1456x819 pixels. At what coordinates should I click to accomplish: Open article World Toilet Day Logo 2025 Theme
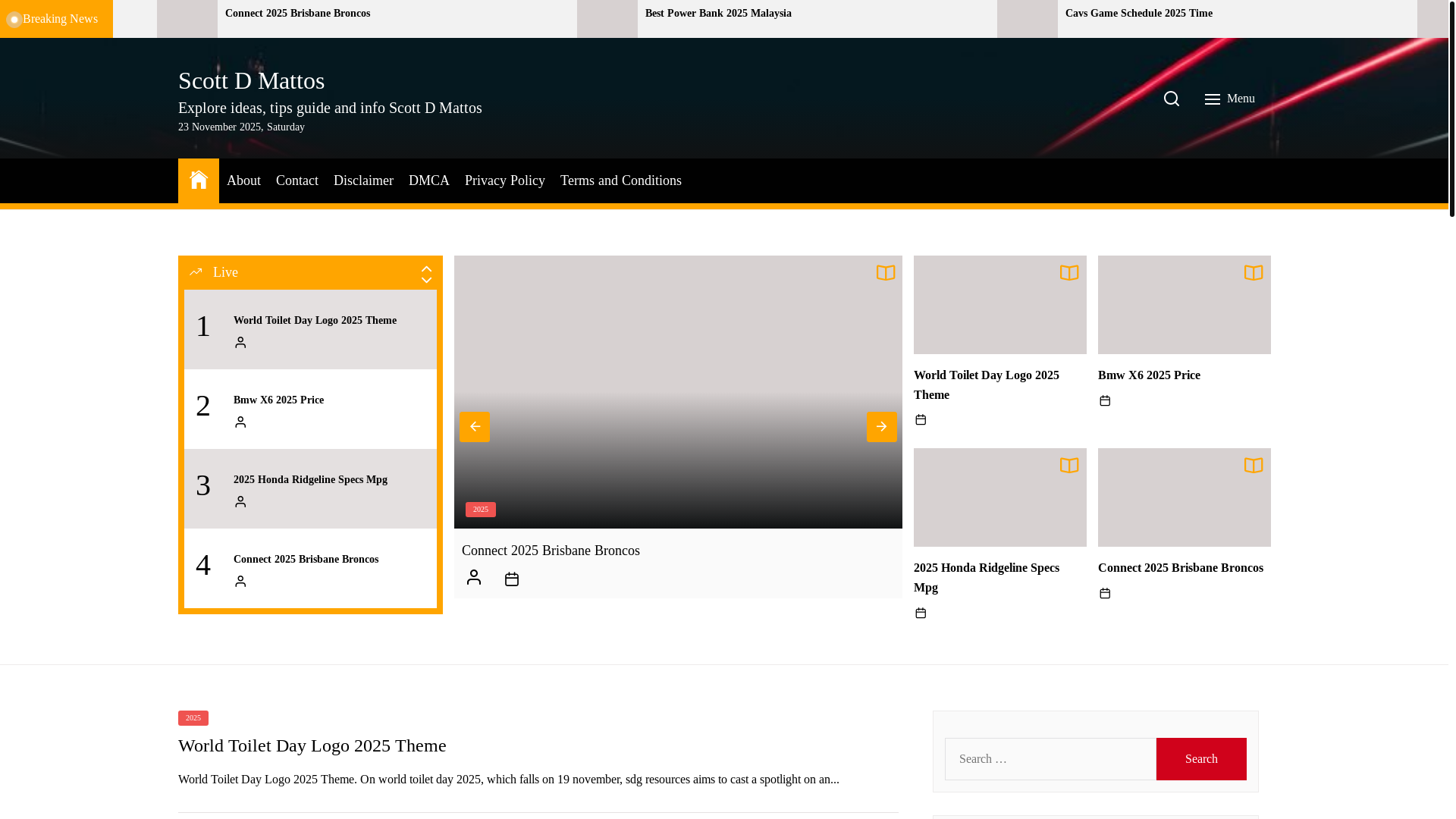[x=312, y=745]
